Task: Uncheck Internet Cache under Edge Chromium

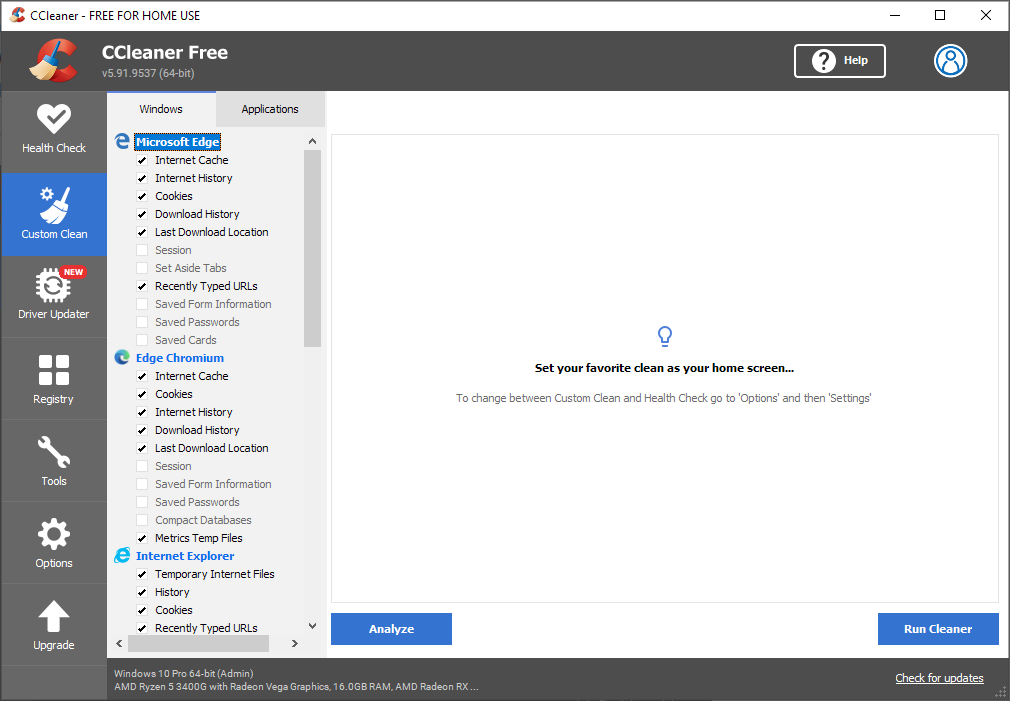Action: [x=142, y=376]
